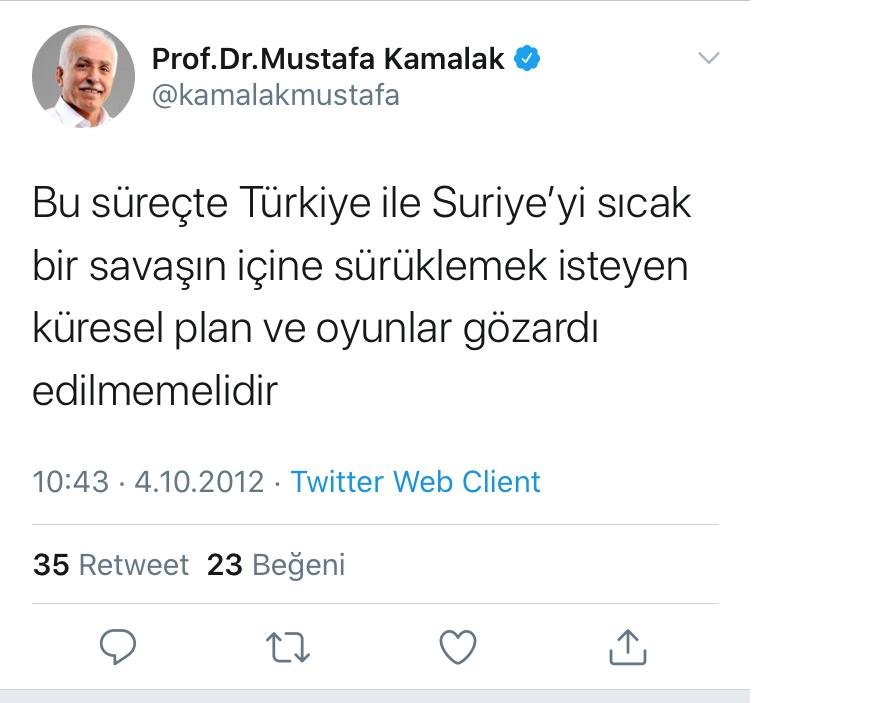Click the 4.10.2012 tweet date

199,482
